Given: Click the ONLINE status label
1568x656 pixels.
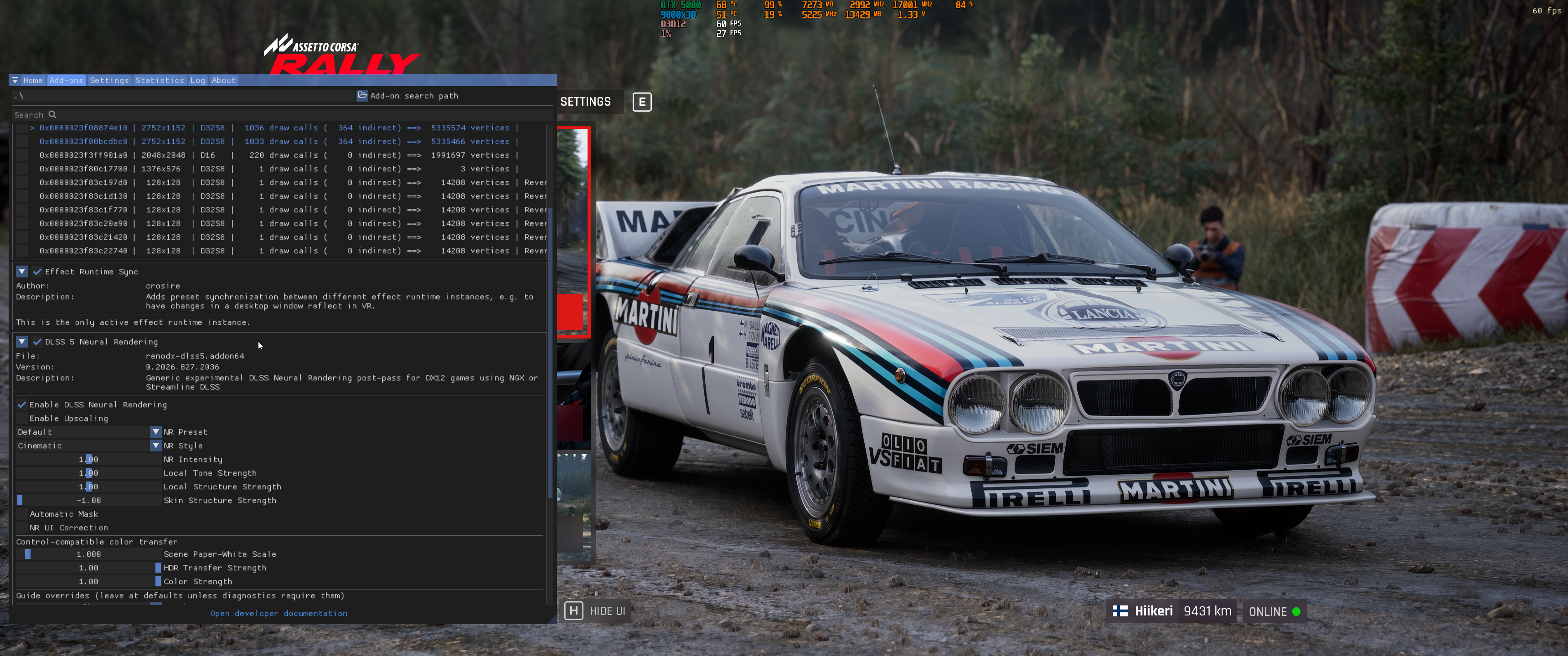Looking at the screenshot, I should pos(1267,611).
